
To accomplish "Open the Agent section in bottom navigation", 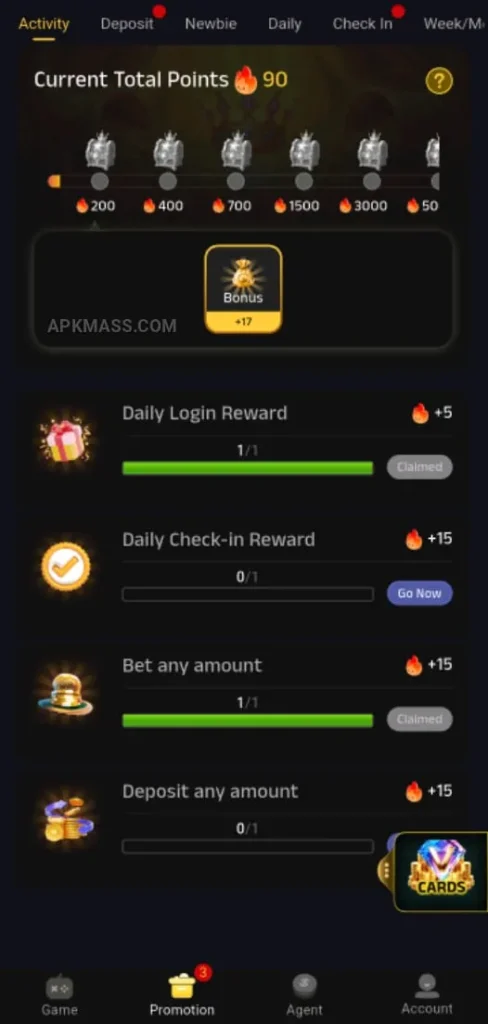I will tap(304, 996).
